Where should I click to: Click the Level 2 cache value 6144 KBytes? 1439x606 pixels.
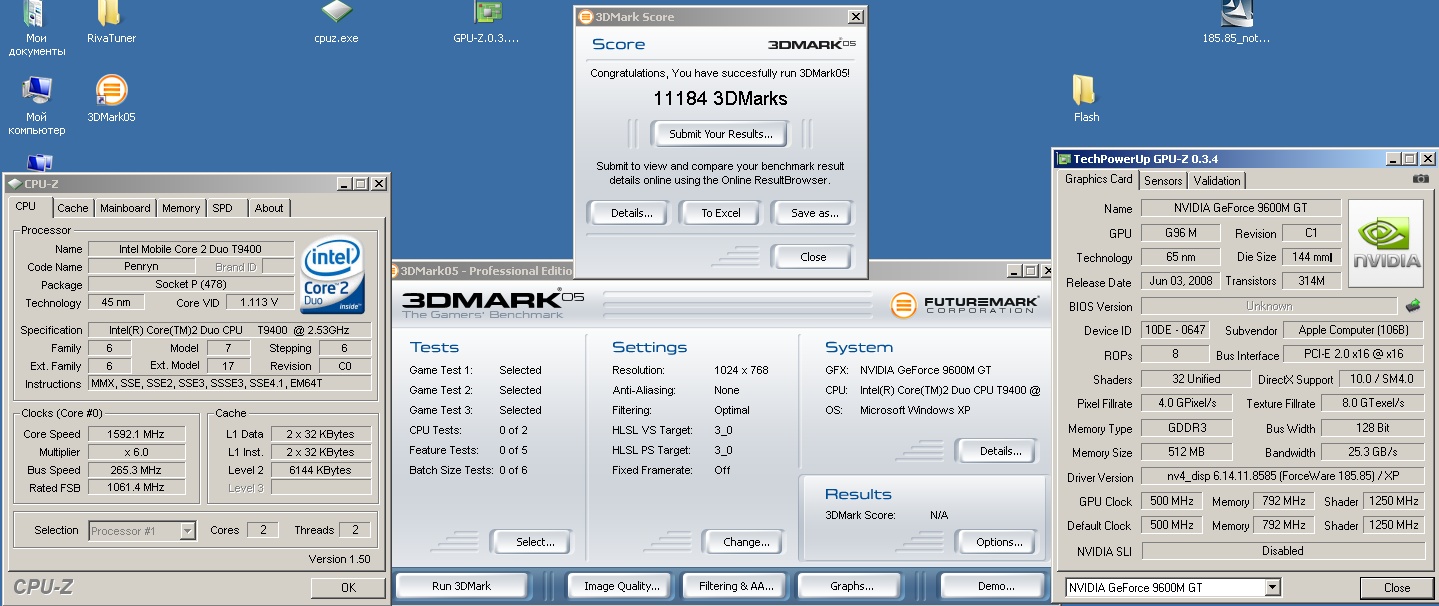(321, 470)
